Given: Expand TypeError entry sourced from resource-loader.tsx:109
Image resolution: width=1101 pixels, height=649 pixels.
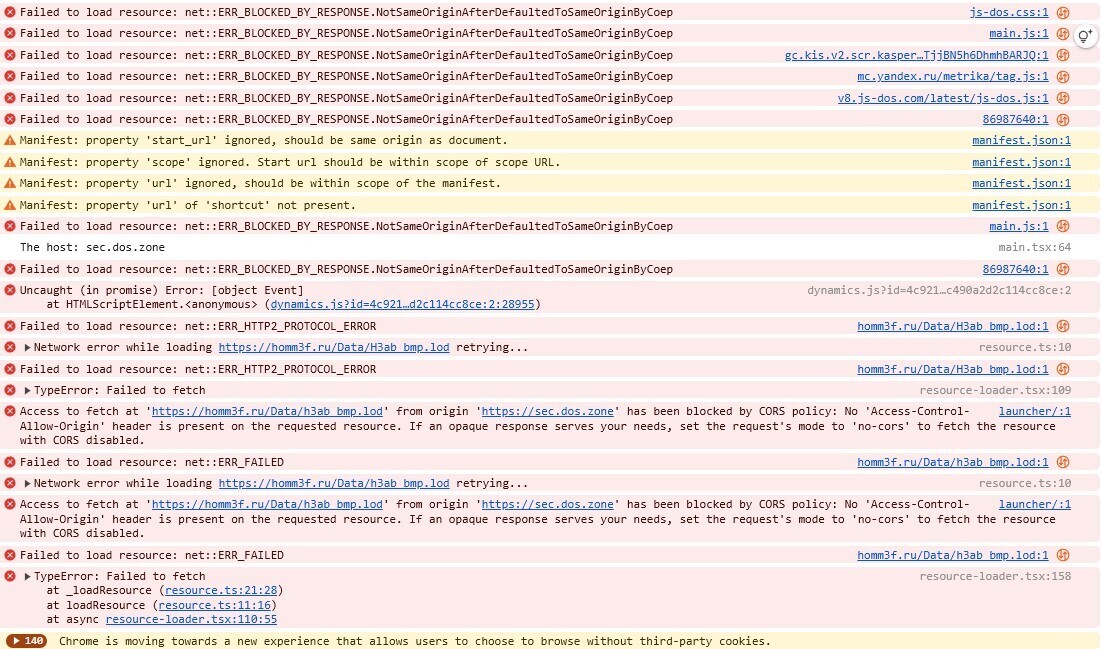Looking at the screenshot, I should 27,391.
